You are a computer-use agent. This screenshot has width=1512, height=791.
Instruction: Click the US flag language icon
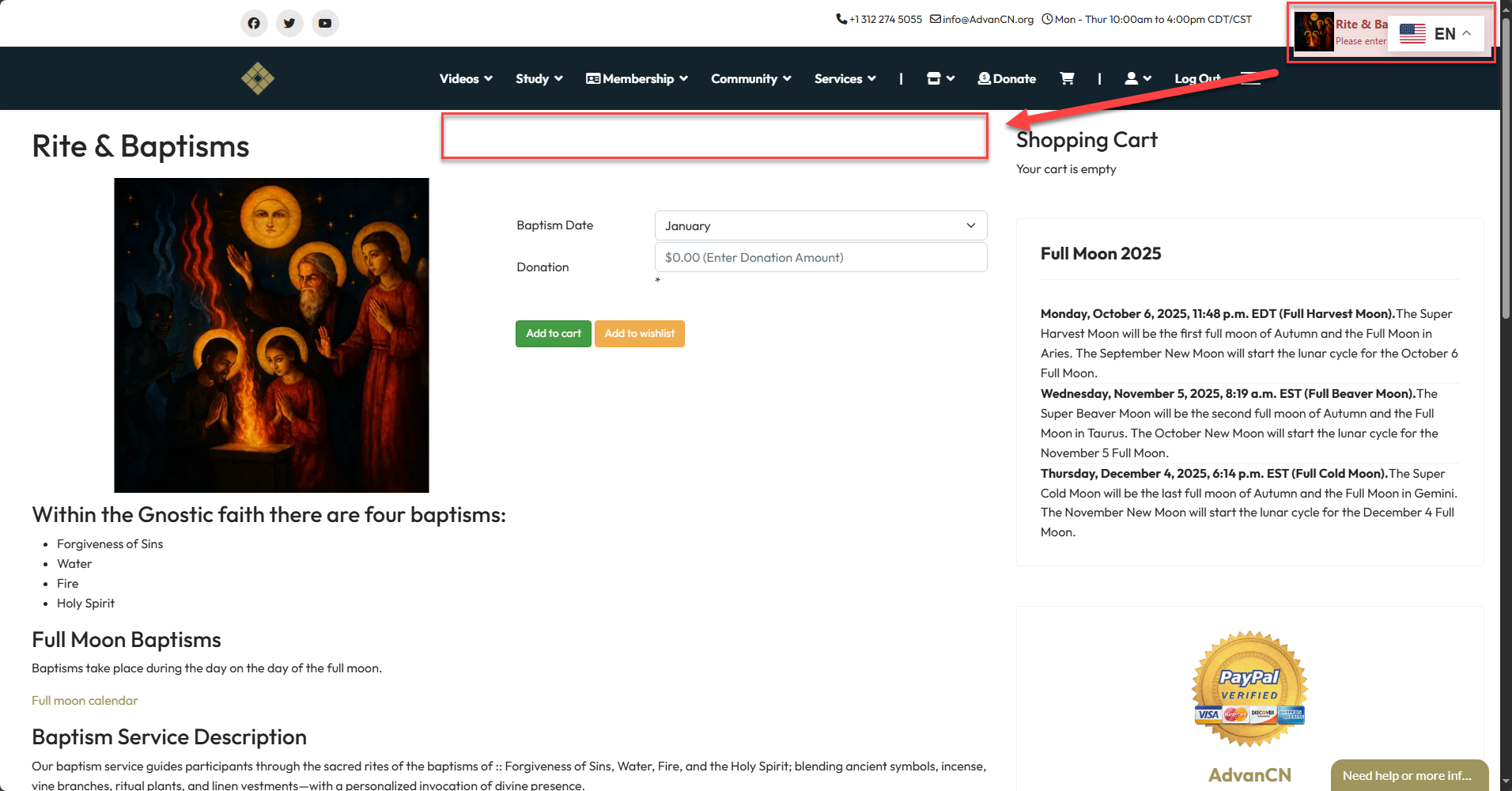[1412, 33]
